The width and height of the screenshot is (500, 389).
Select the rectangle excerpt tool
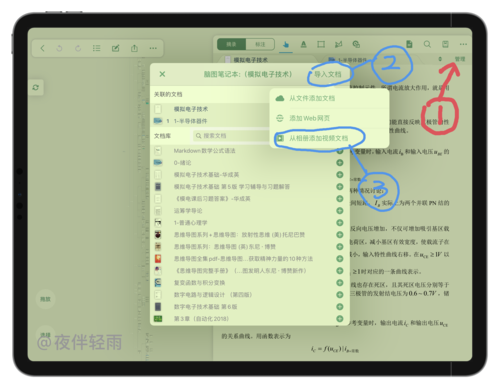[321, 44]
